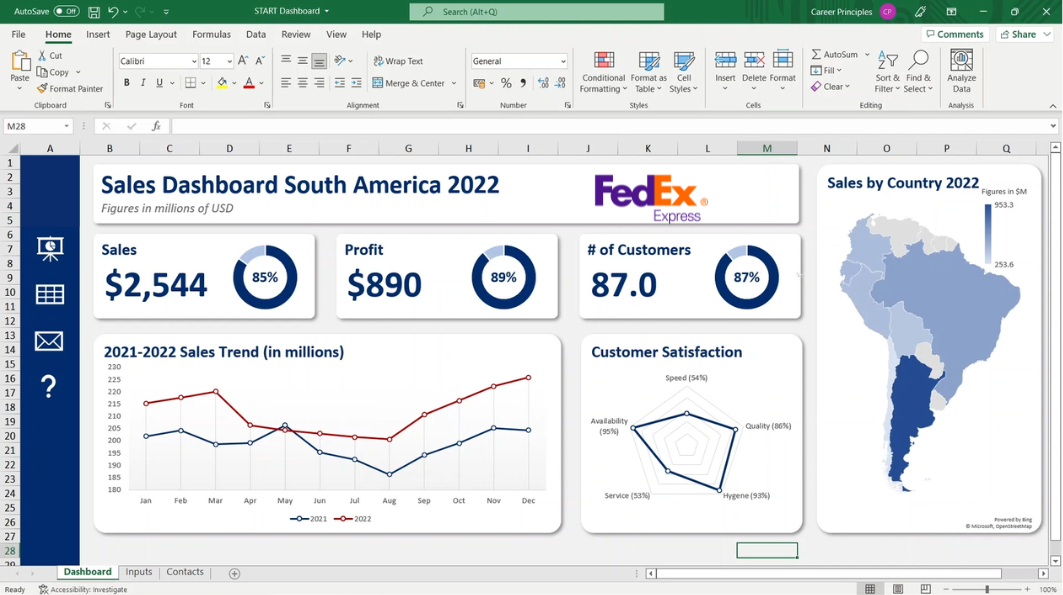Screen dimensions: 1063x595
Task: Toggle italic formatting
Action: click(x=143, y=83)
